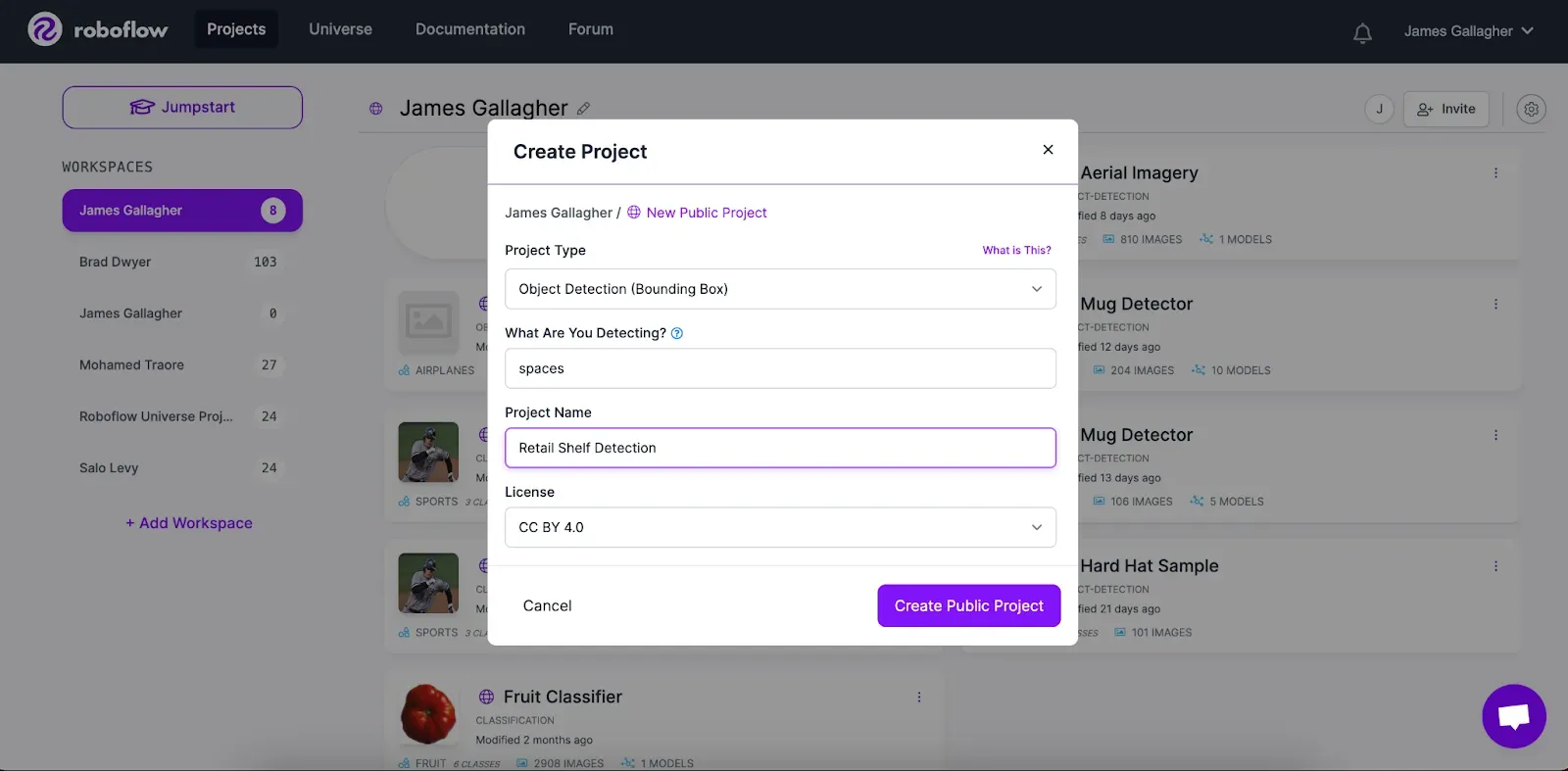Click globe icon beside James Gallagher heading
The image size is (1568, 771).
pyautogui.click(x=375, y=109)
